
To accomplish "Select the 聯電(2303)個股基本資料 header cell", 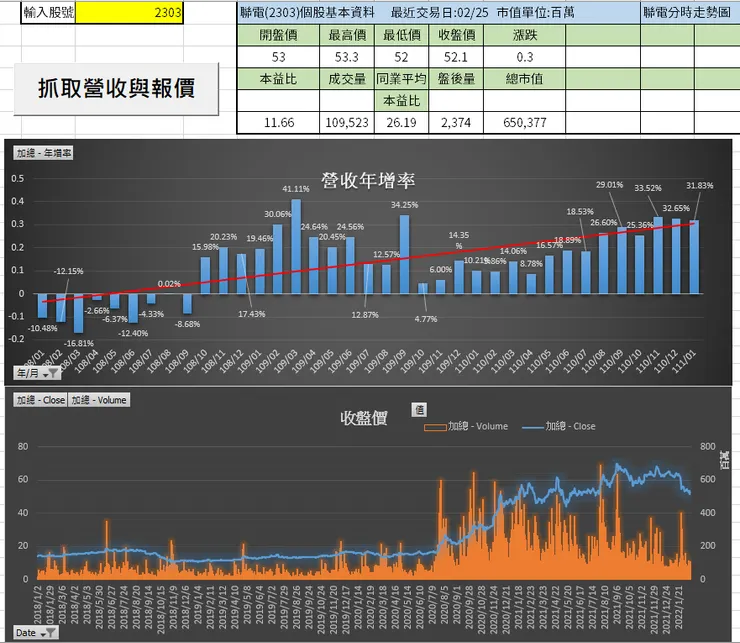I will [x=439, y=13].
